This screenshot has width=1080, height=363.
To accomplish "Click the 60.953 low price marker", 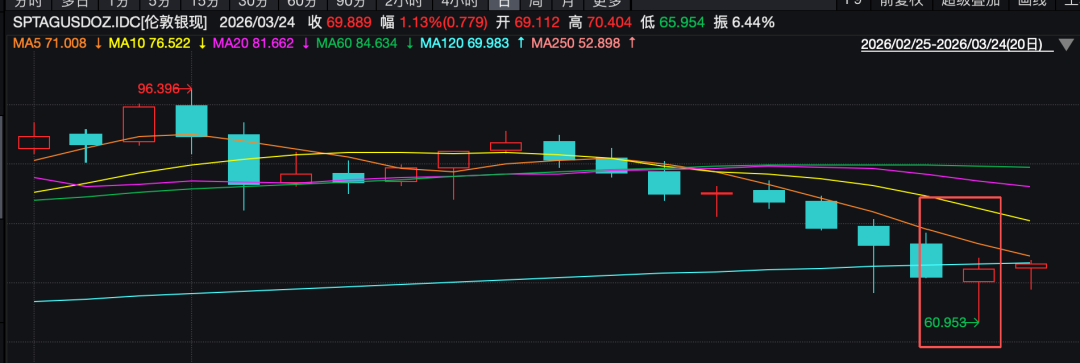I will coord(945,322).
